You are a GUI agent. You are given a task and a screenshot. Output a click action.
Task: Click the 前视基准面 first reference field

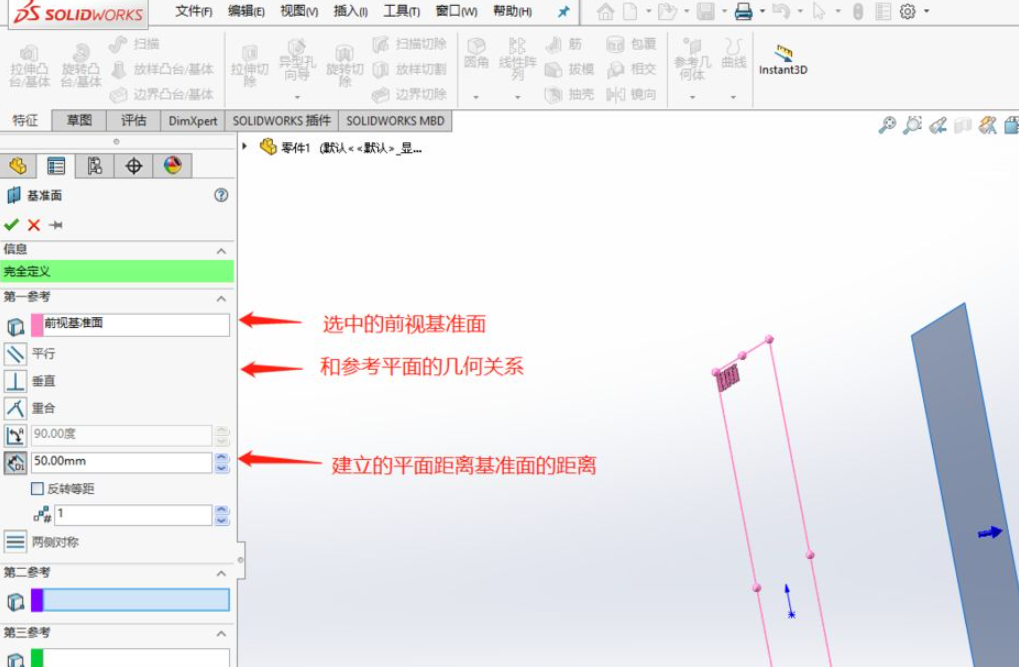click(131, 325)
